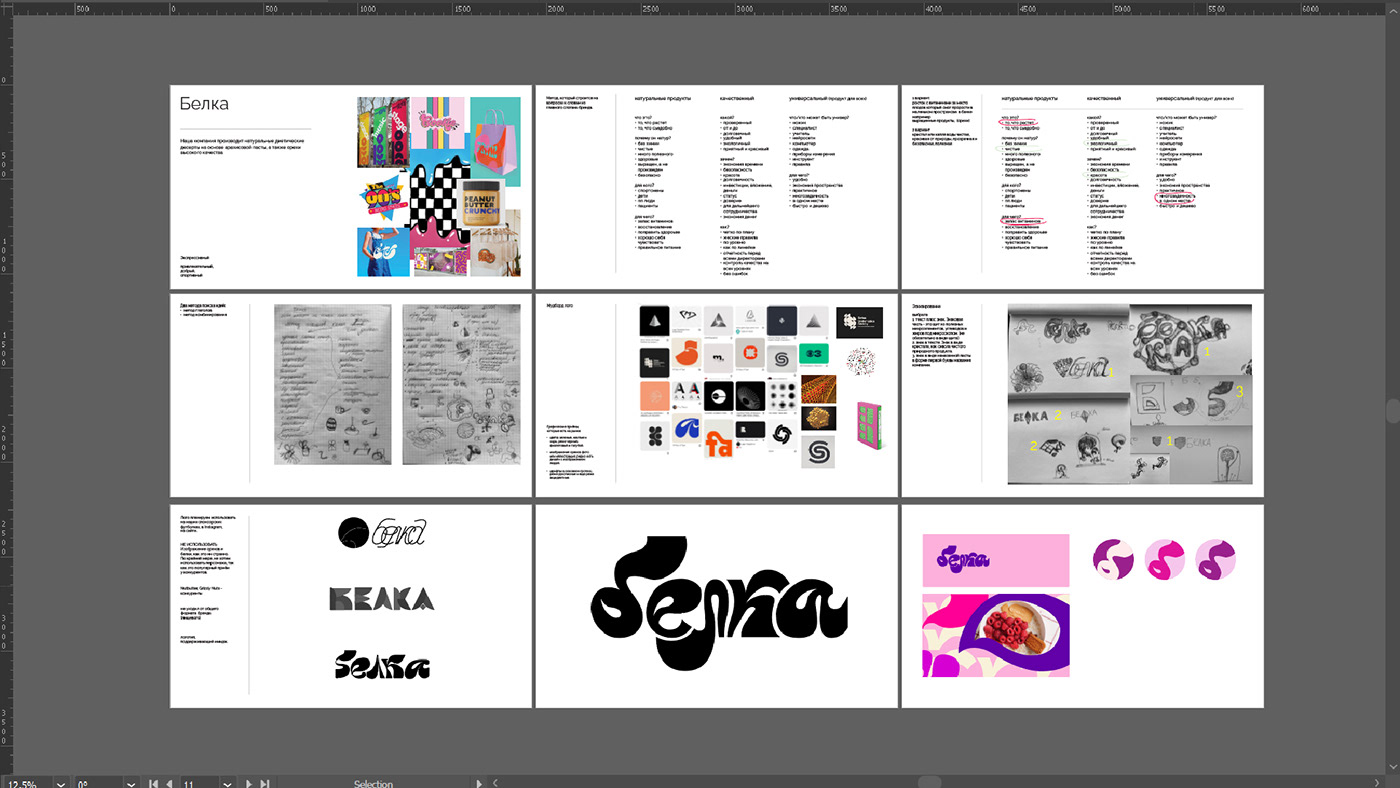Select the Белка heading on the first artboard

(204, 104)
